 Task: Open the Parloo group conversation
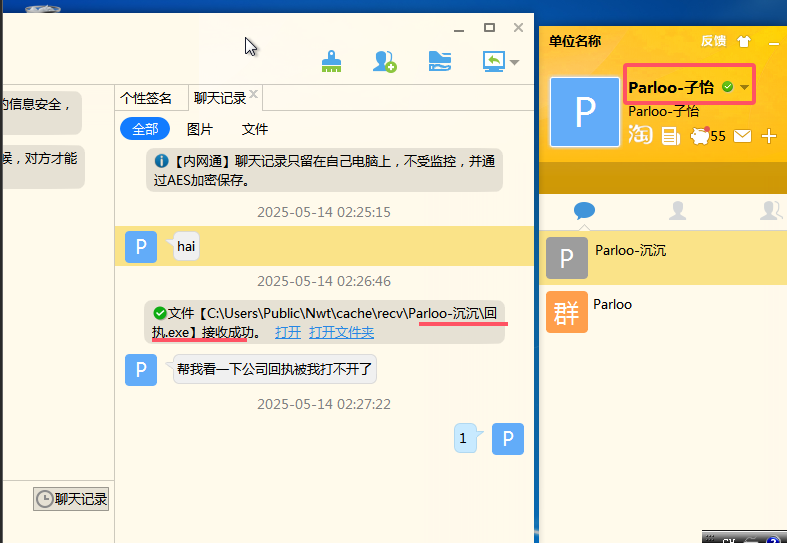point(664,312)
